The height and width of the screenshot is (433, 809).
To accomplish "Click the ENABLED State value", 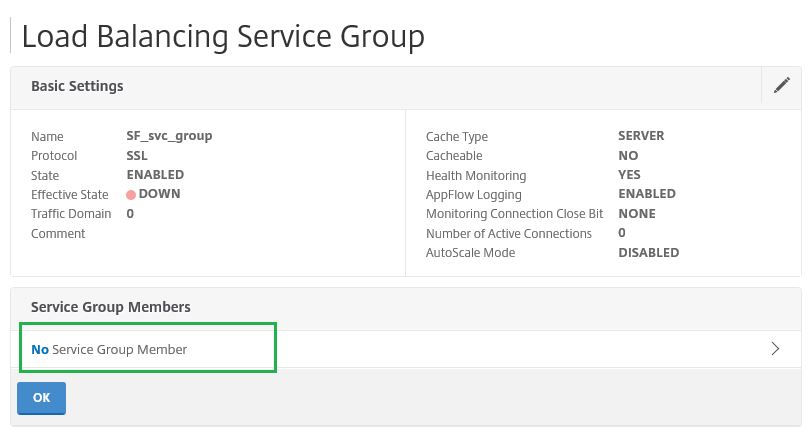I will (x=155, y=175).
